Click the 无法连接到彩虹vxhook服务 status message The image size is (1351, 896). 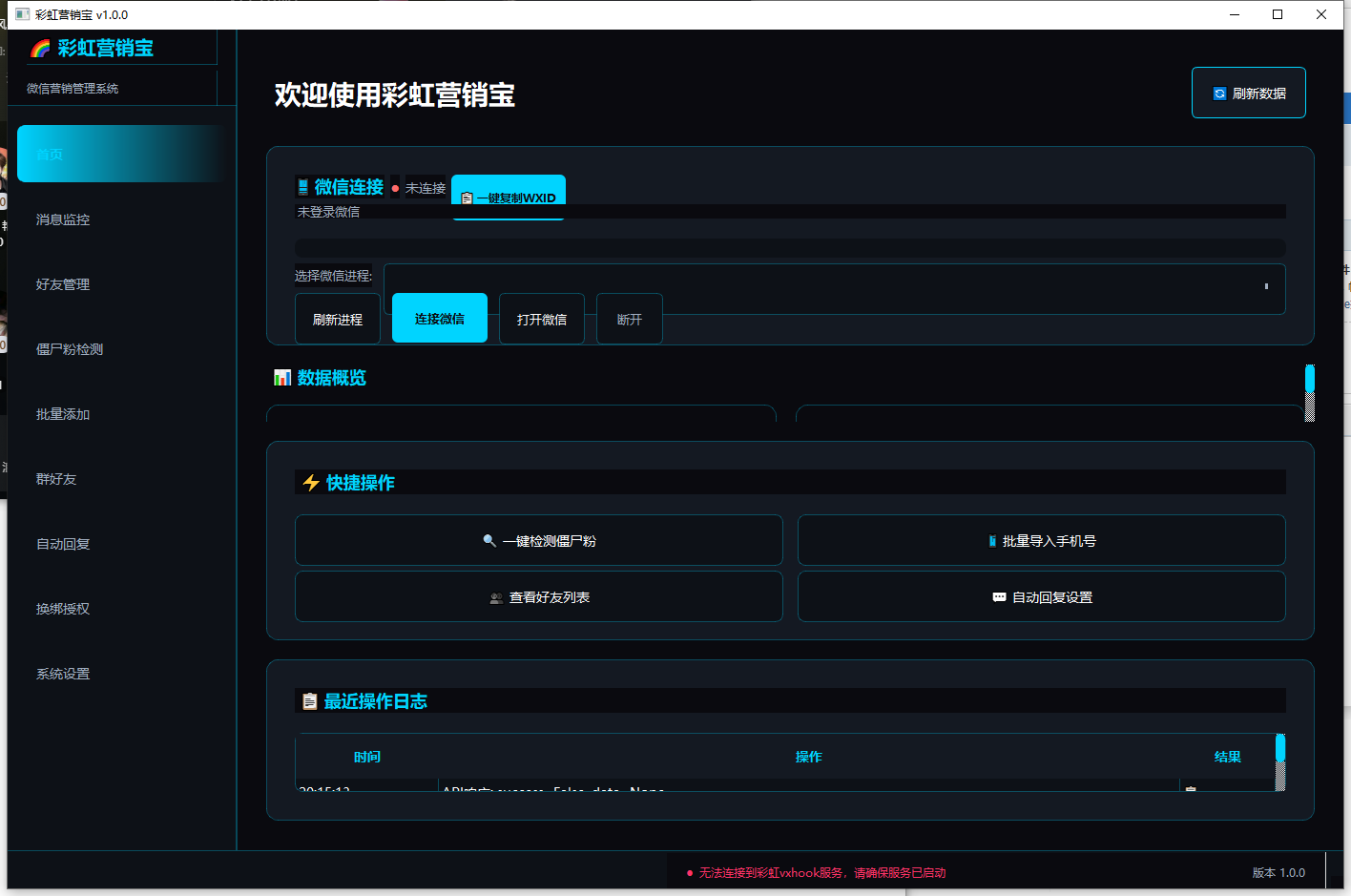pos(822,872)
